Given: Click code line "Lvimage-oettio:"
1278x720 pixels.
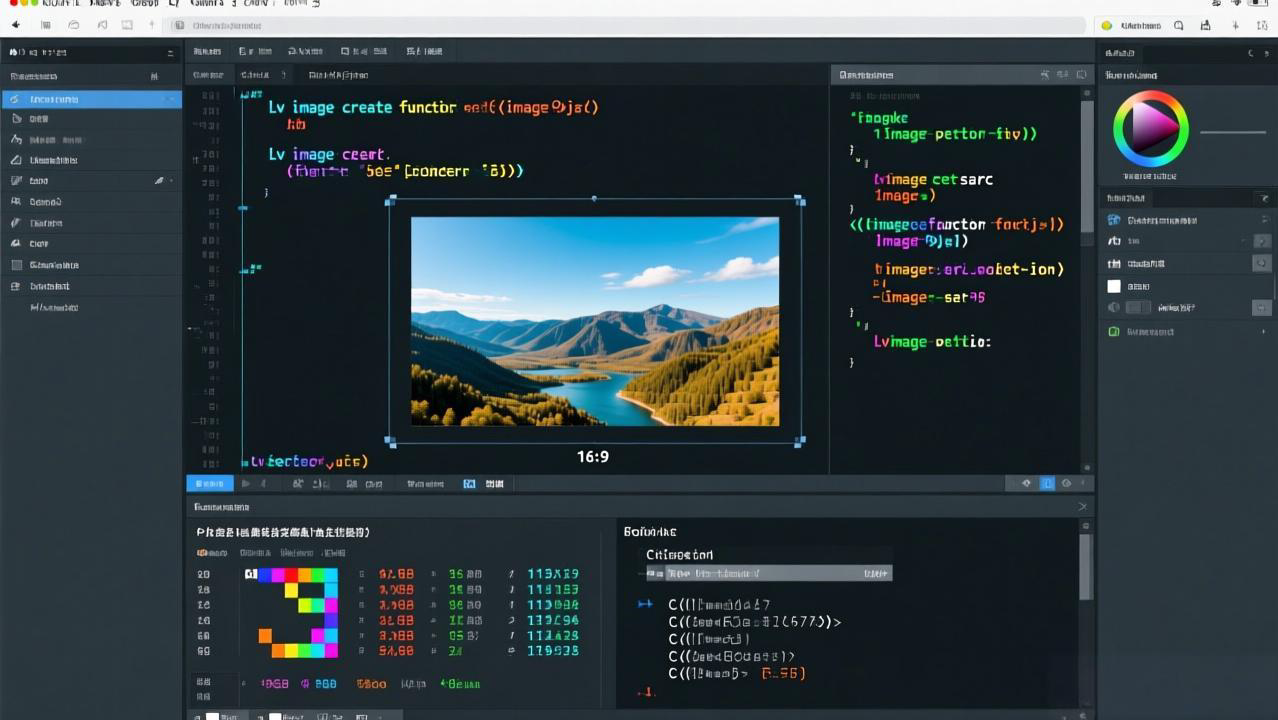Looking at the screenshot, I should point(932,342).
